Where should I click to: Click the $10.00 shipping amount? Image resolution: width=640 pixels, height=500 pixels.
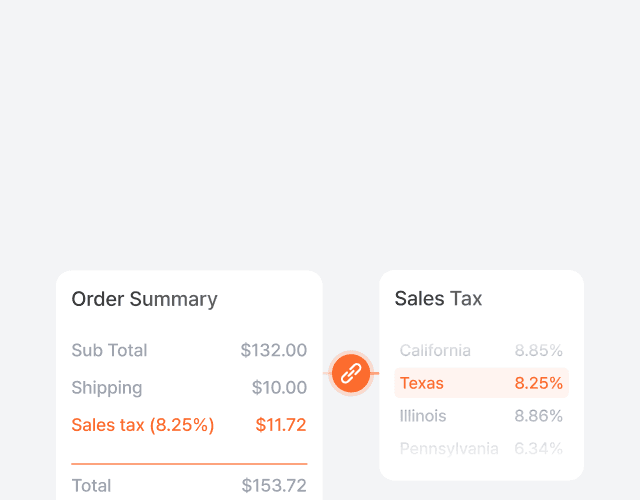pos(279,388)
